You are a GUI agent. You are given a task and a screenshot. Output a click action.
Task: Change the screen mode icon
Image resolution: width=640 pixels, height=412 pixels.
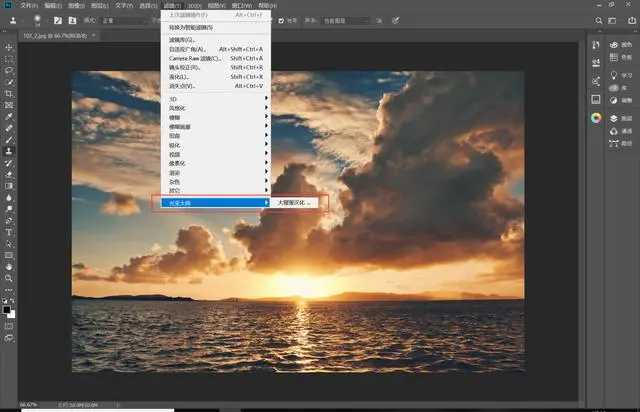pyautogui.click(x=9, y=338)
